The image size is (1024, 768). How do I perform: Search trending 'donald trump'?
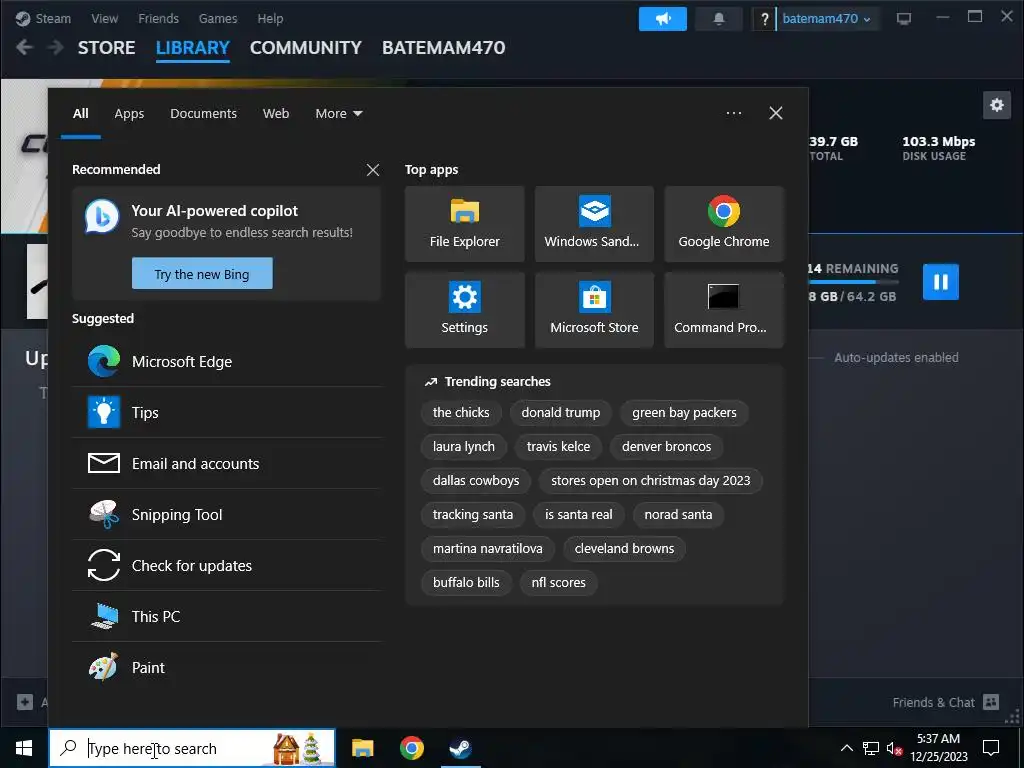click(x=561, y=413)
